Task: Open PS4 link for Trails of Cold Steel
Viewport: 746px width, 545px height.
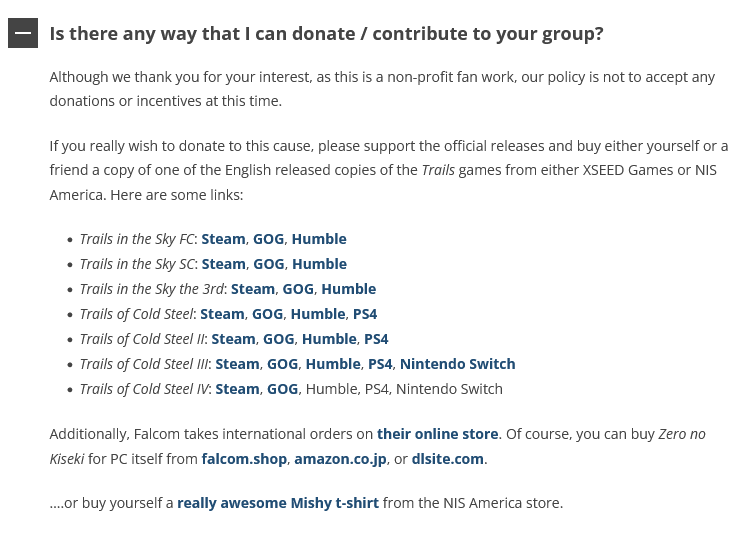Action: point(365,314)
